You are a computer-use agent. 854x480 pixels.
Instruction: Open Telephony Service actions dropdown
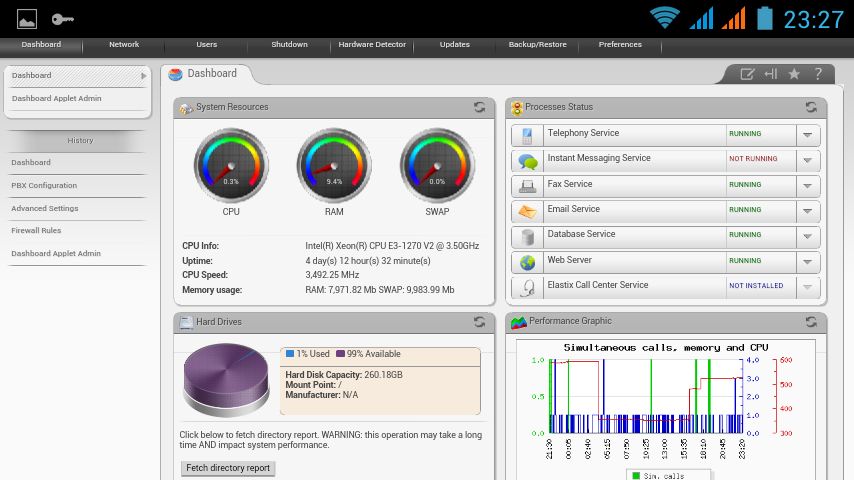(808, 135)
